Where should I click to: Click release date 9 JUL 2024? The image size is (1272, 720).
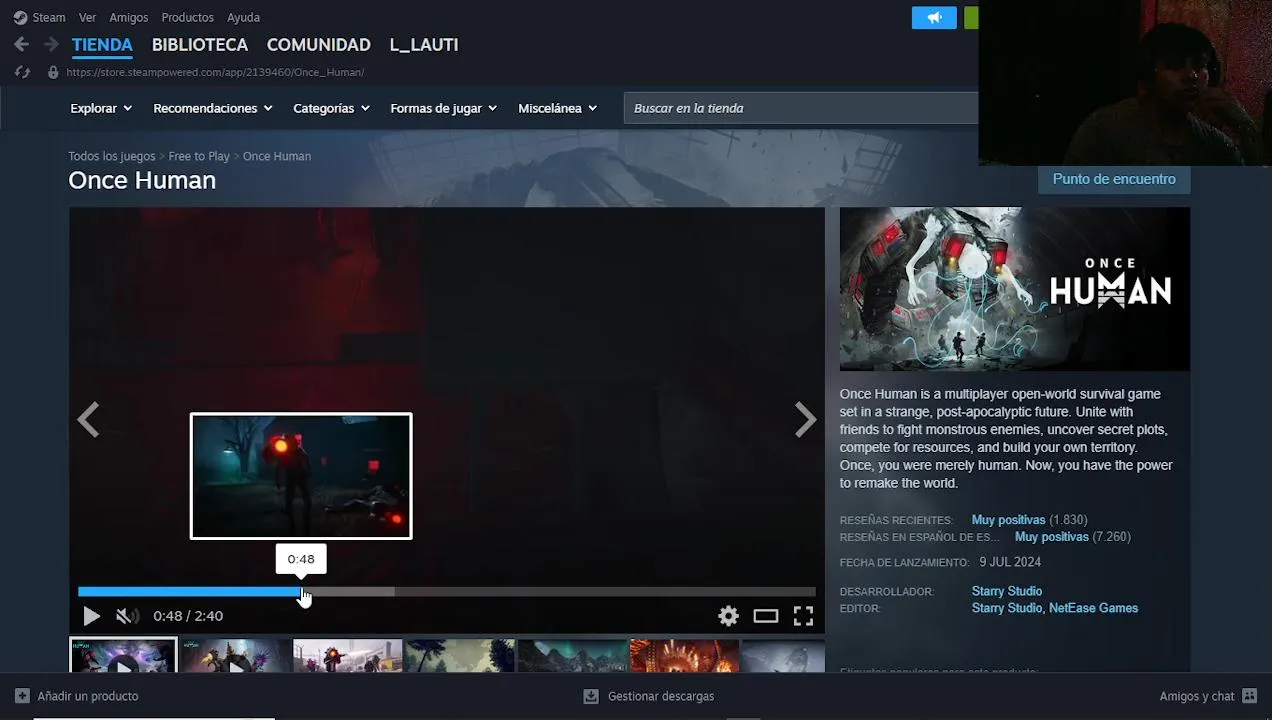click(x=1010, y=562)
